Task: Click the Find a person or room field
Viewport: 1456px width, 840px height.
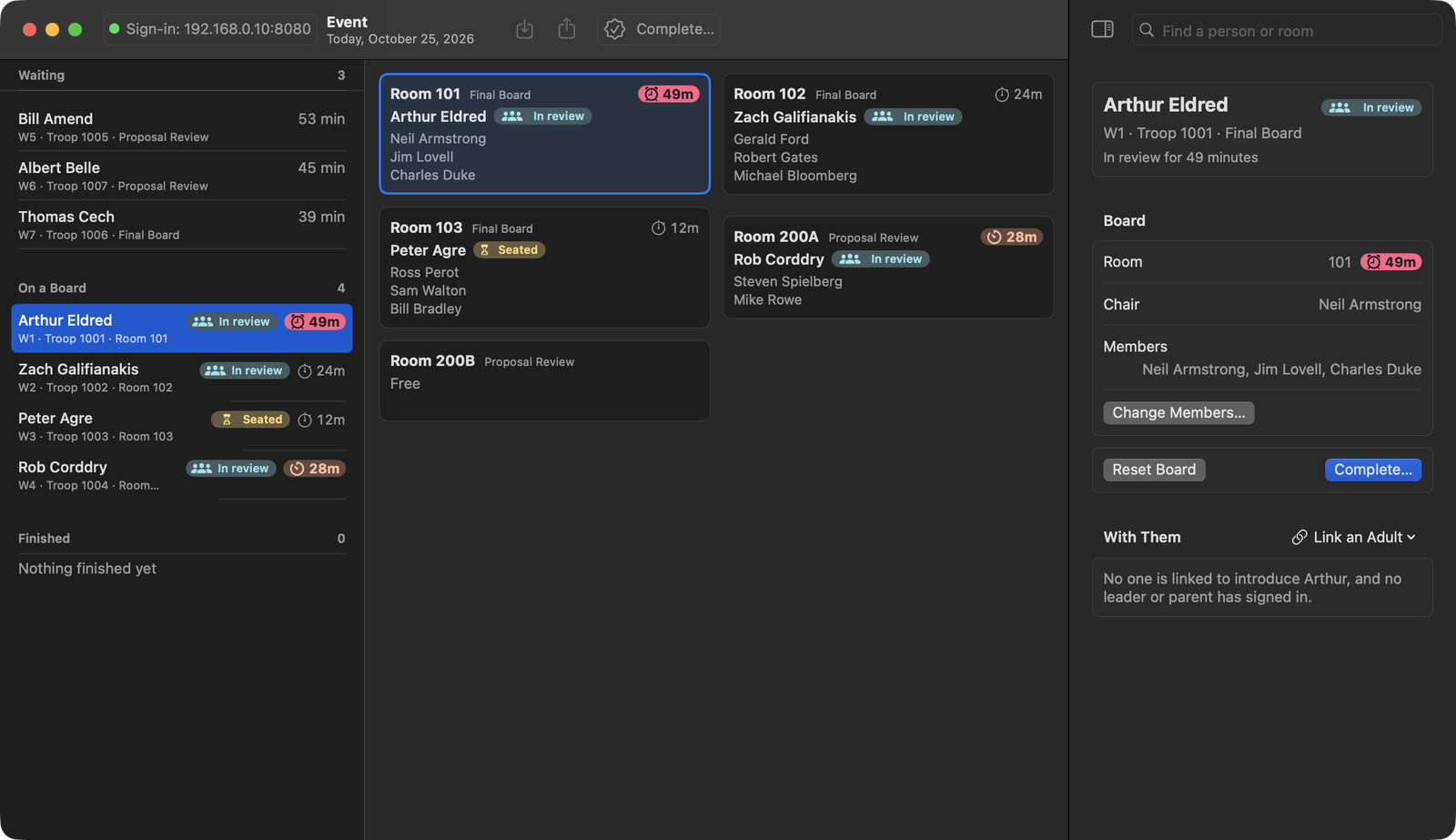Action: coord(1287,31)
